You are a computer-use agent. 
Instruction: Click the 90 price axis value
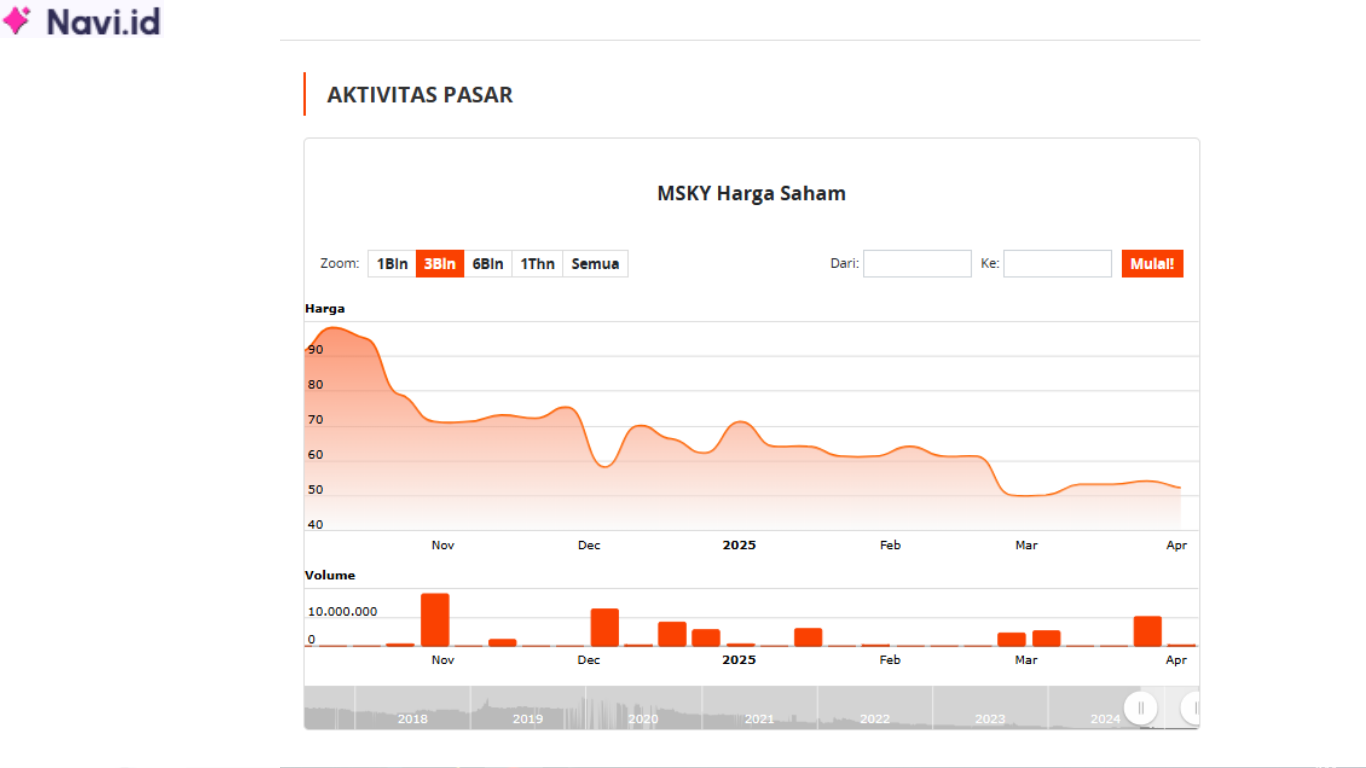point(316,350)
